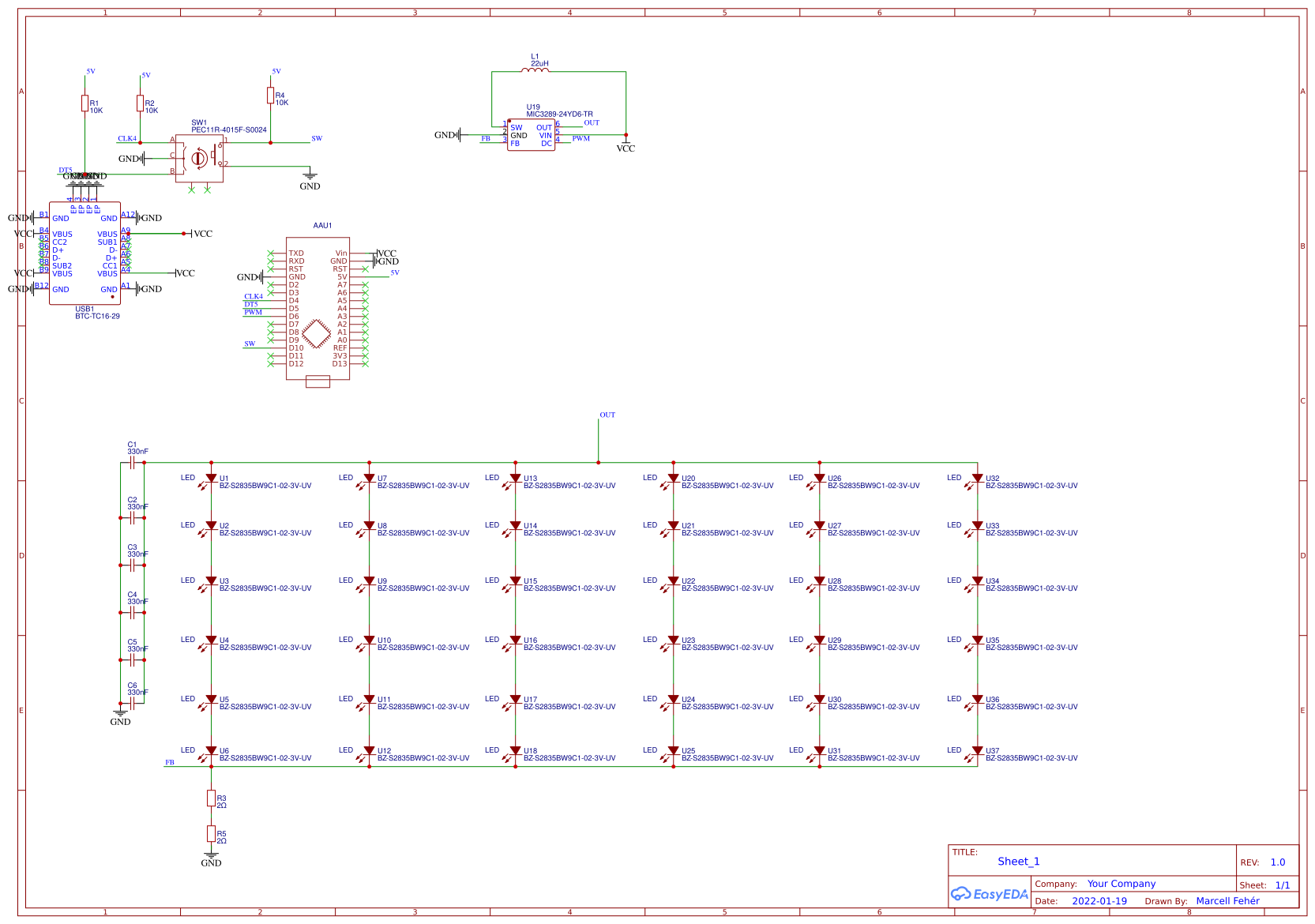Click the 'PWM' net label beside U19
Viewport: 1315px width, 924px height.
click(x=580, y=138)
